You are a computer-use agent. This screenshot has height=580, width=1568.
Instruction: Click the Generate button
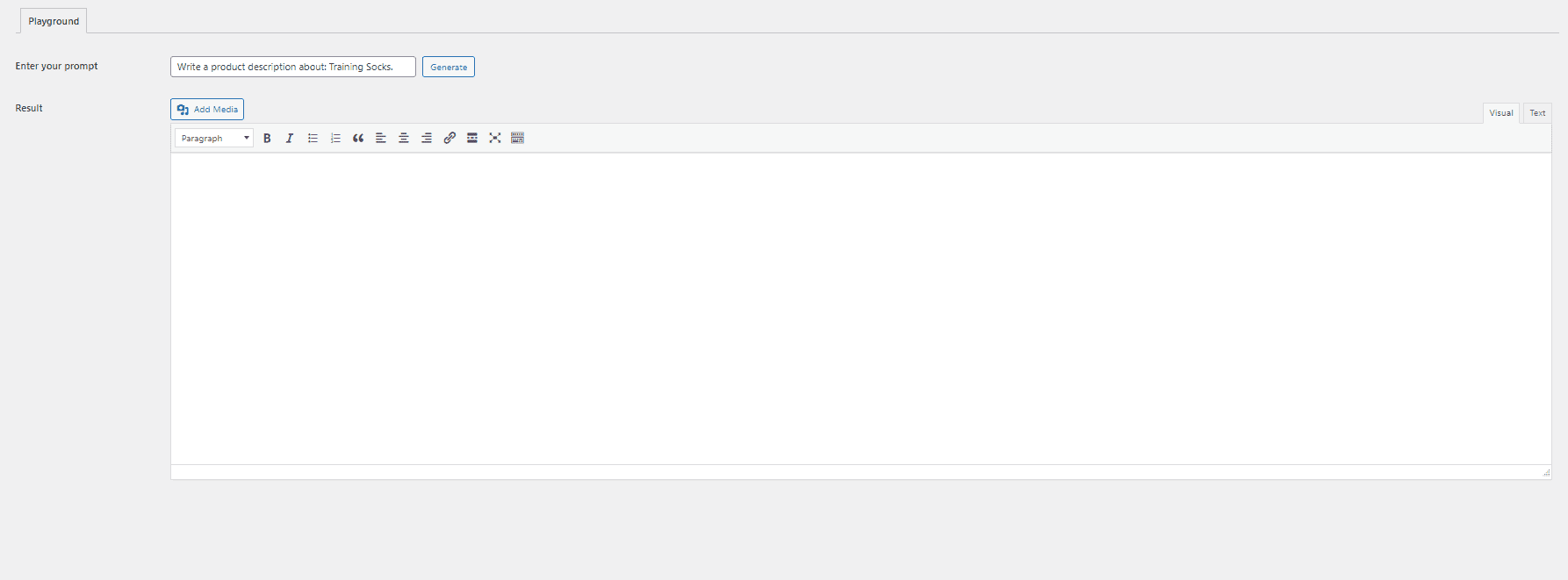[x=449, y=67]
